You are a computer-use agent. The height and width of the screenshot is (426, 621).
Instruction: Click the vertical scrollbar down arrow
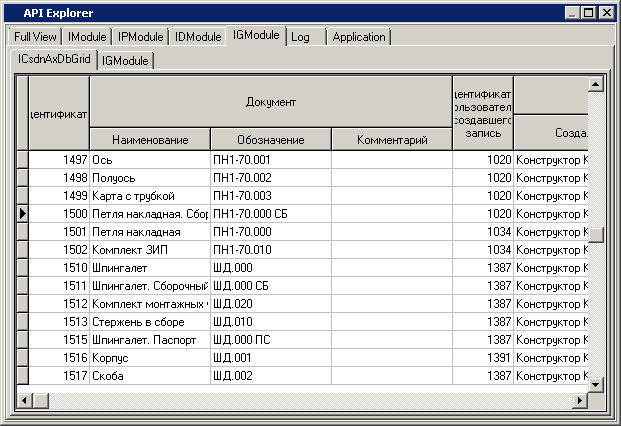(x=596, y=384)
